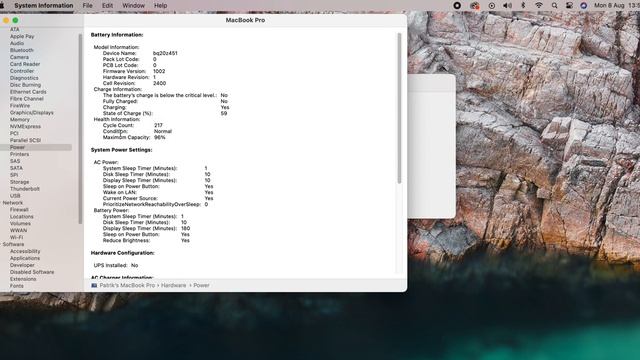Viewport: 640px width, 360px height.
Task: Select Firewall under Network
Action: pyautogui.click(x=19, y=210)
